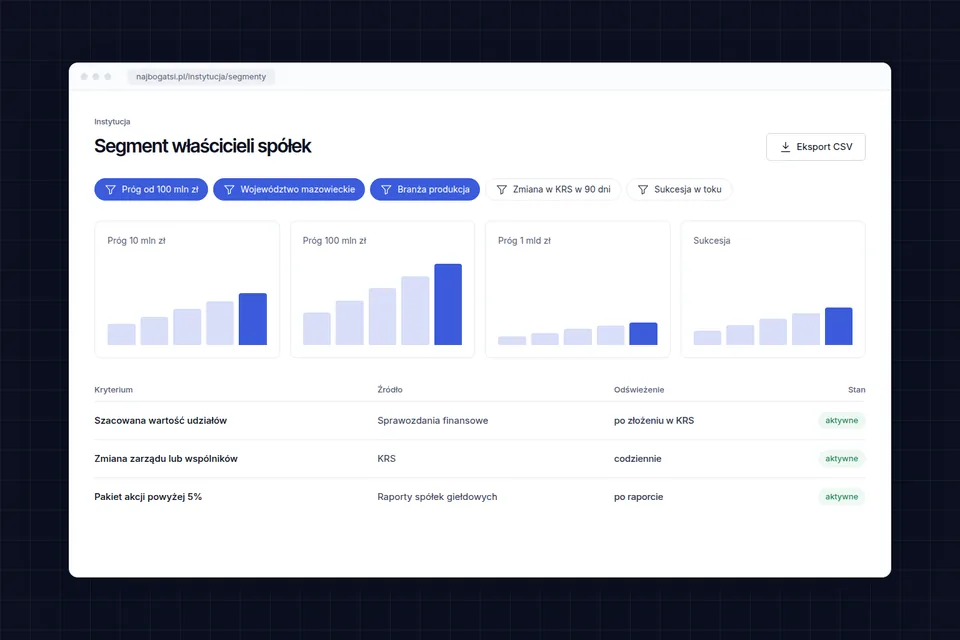Click the address bar showing najbogatsi.pl/instytucja/segmenty
This screenshot has width=960, height=640.
click(201, 77)
